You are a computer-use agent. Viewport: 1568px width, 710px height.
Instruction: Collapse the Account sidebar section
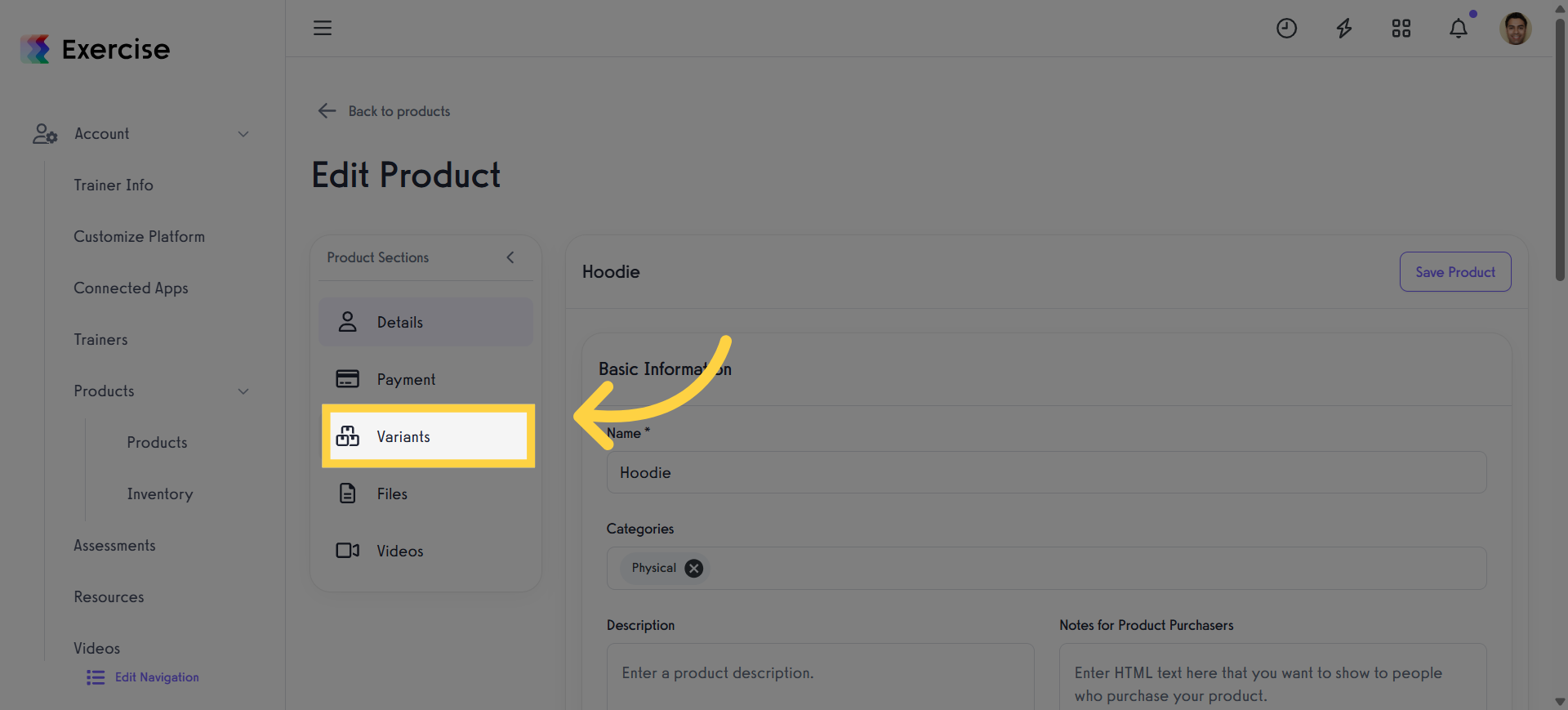click(243, 134)
